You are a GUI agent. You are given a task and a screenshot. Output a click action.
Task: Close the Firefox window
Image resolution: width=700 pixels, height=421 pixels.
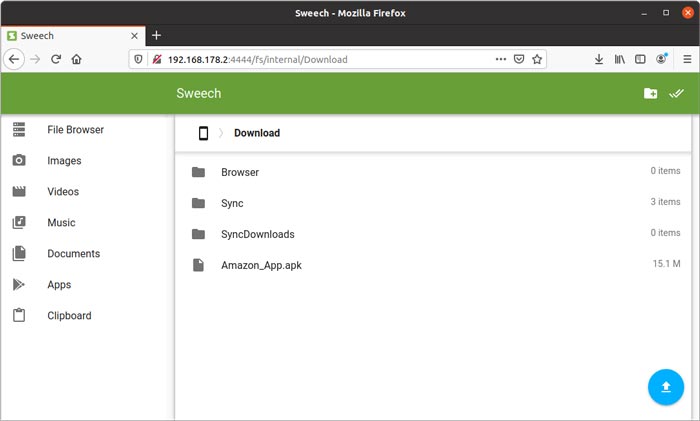click(x=688, y=13)
